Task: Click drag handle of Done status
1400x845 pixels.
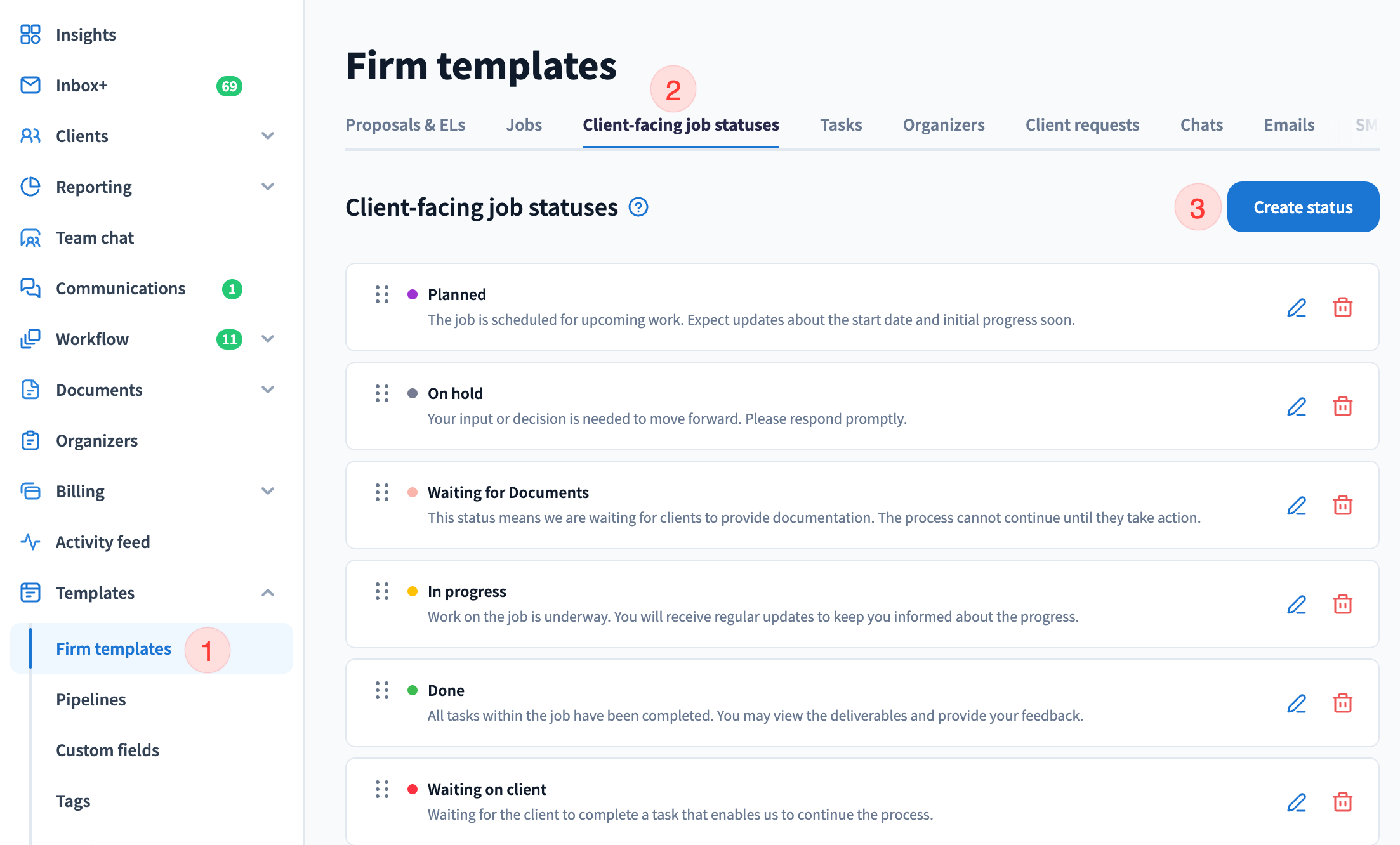Action: (x=381, y=690)
